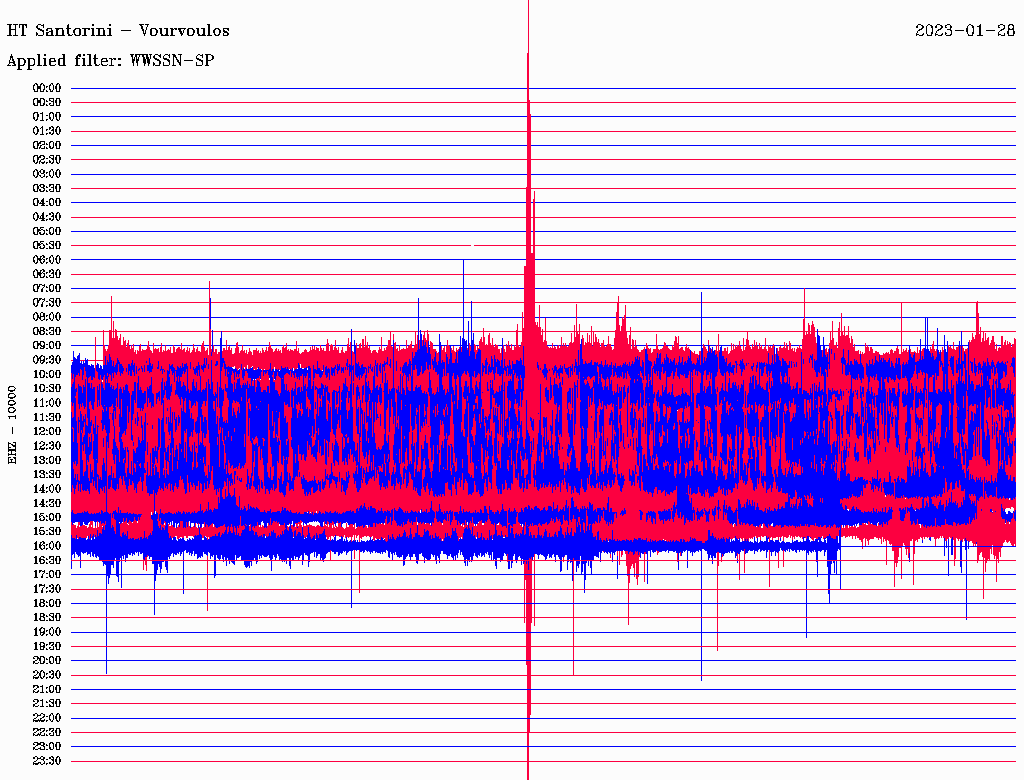The height and width of the screenshot is (780, 1024).
Task: Click the 05:00 time label
Action: tap(47, 231)
